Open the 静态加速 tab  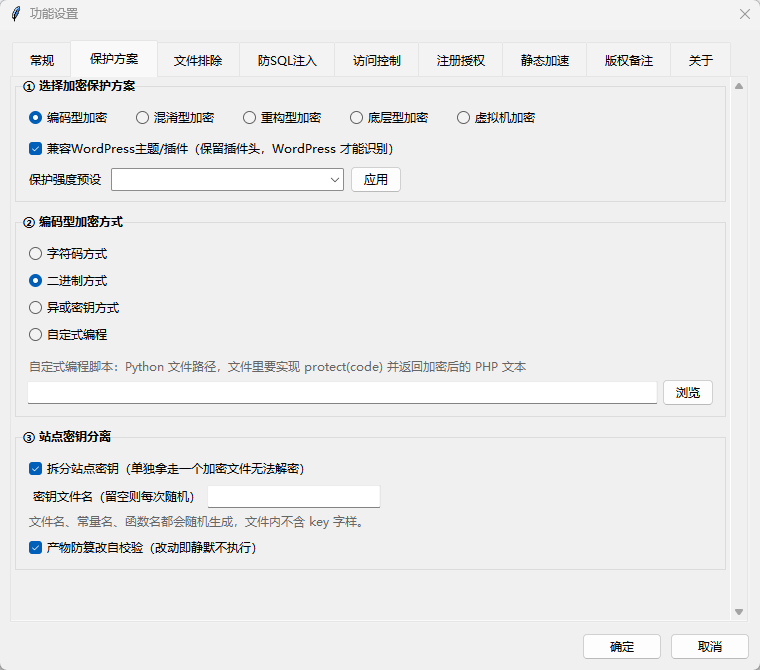pyautogui.click(x=544, y=61)
